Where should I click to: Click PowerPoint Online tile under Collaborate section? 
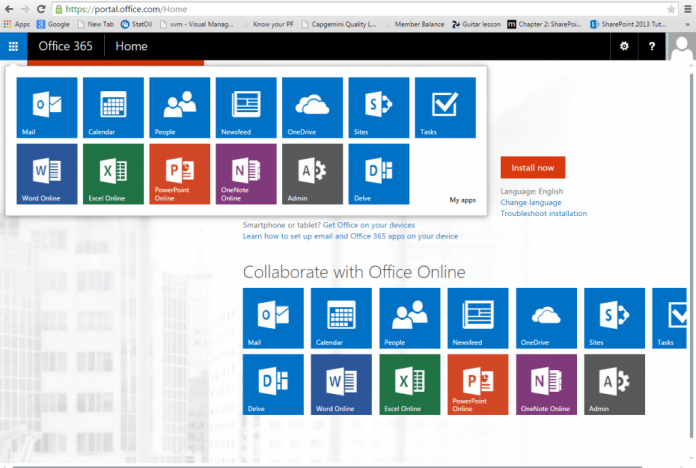(478, 385)
